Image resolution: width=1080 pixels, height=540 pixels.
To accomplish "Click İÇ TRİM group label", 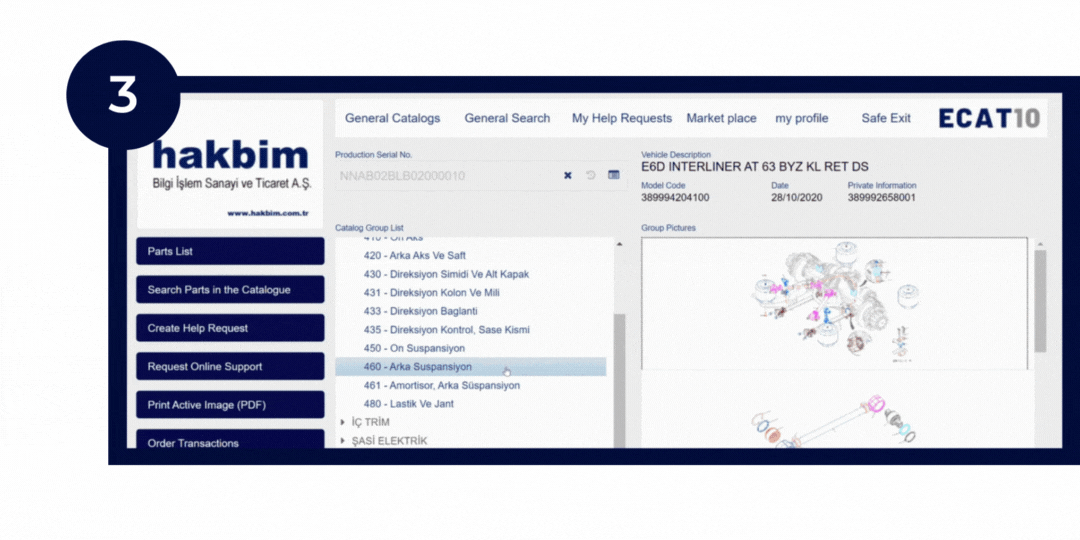I will click(x=371, y=422).
